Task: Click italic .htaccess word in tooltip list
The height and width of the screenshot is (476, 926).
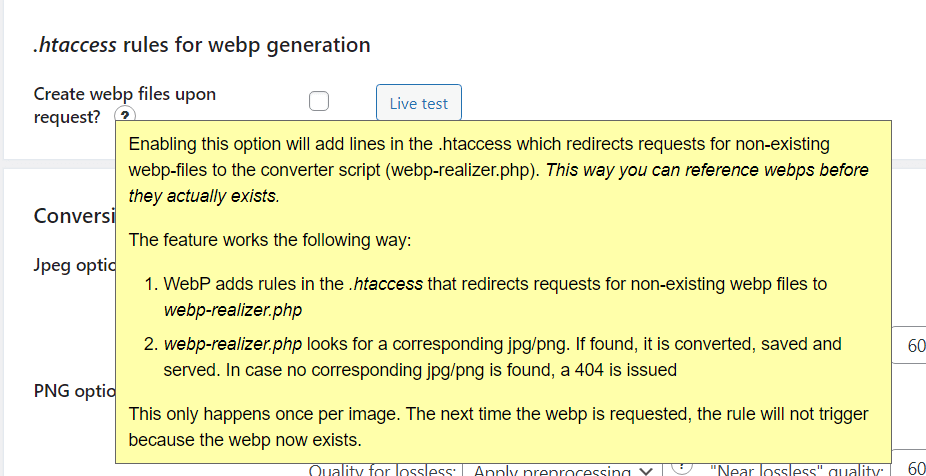Action: point(385,284)
